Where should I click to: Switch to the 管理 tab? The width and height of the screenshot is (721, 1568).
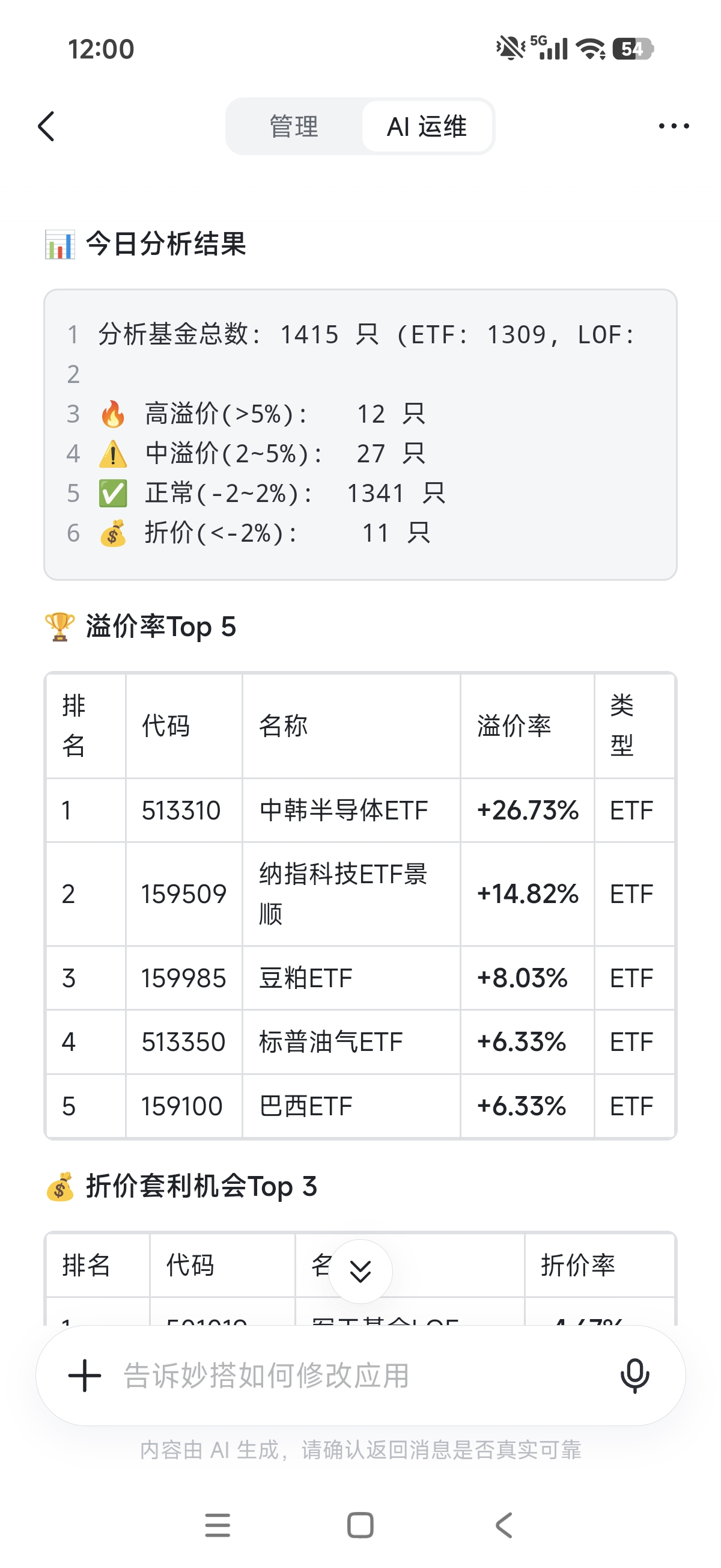click(294, 127)
